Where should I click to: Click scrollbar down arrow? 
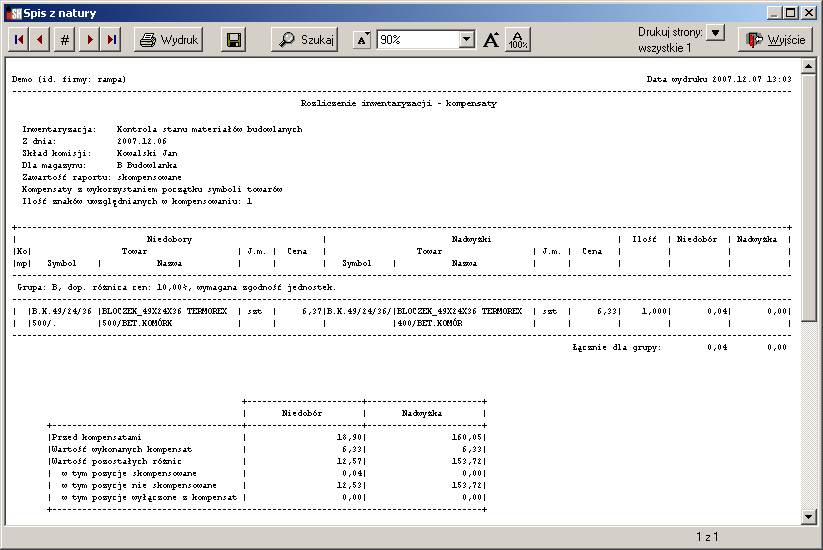(x=808, y=517)
